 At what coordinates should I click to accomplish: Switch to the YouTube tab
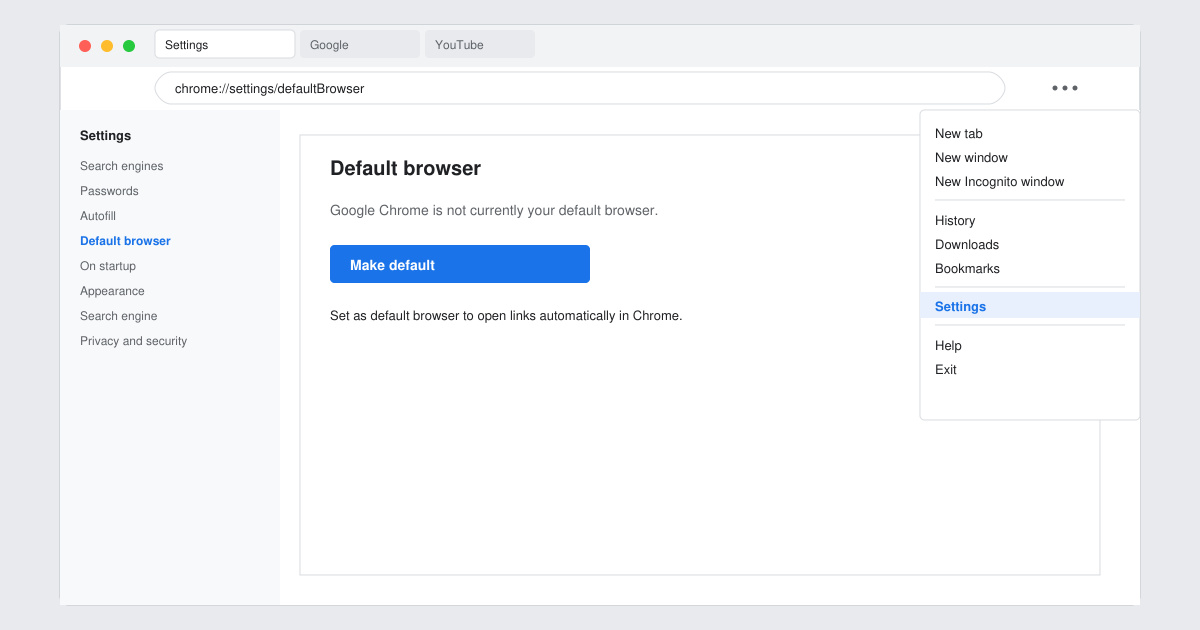pyautogui.click(x=480, y=44)
